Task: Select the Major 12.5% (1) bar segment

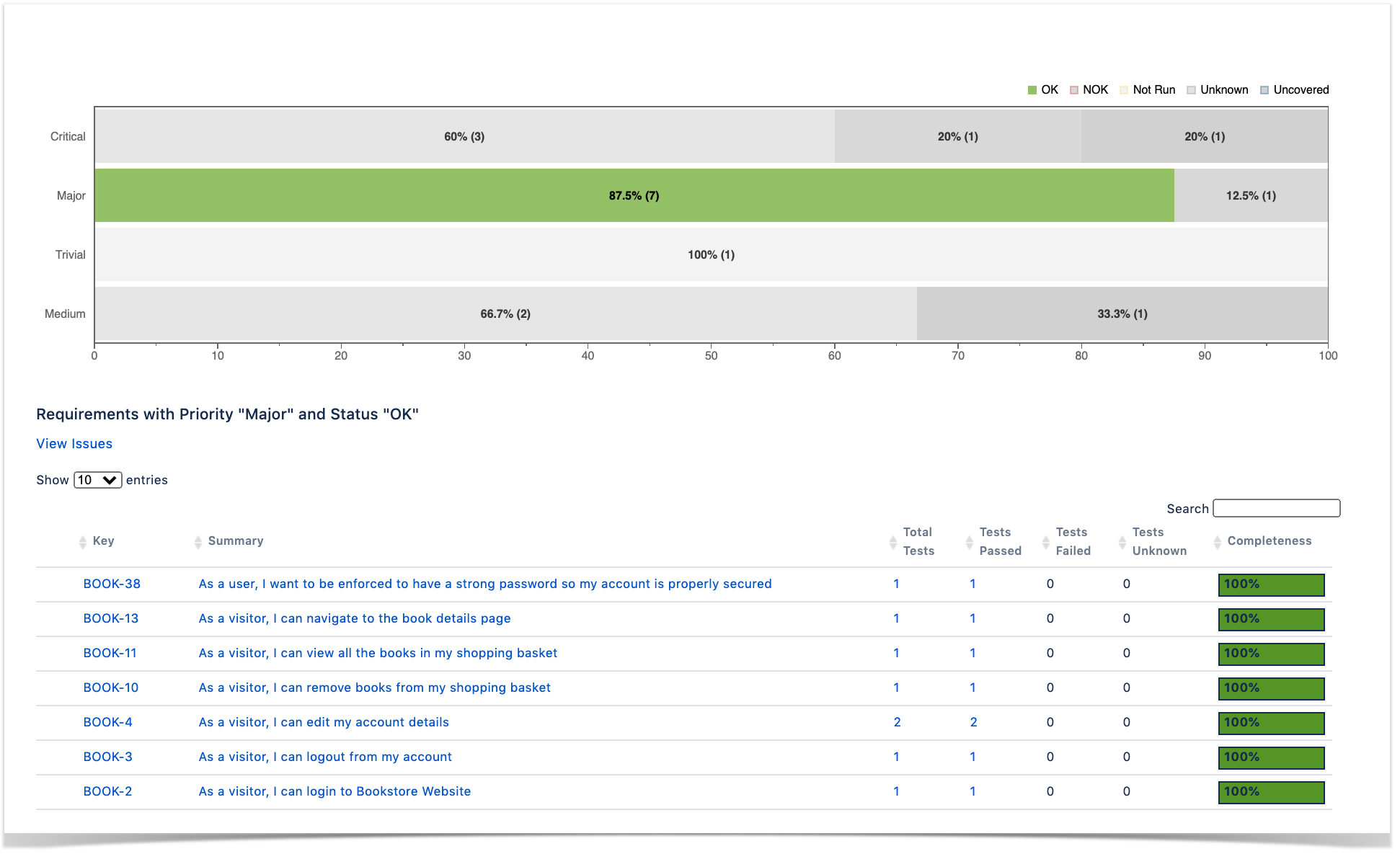Action: click(1251, 195)
